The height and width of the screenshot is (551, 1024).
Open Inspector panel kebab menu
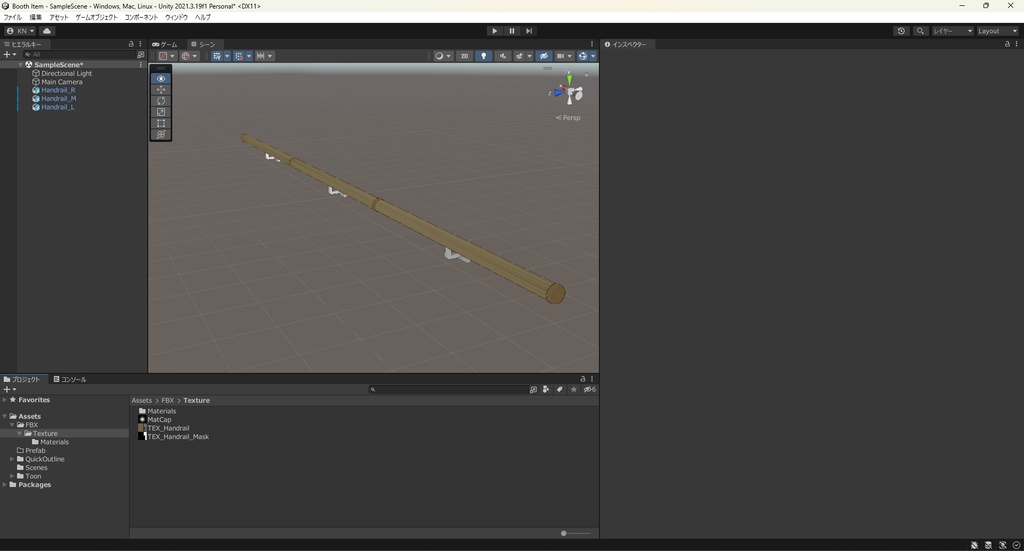click(x=1016, y=44)
